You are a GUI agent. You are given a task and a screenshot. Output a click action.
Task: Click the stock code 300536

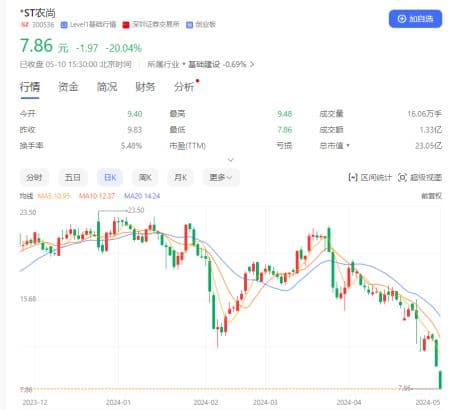pos(43,24)
